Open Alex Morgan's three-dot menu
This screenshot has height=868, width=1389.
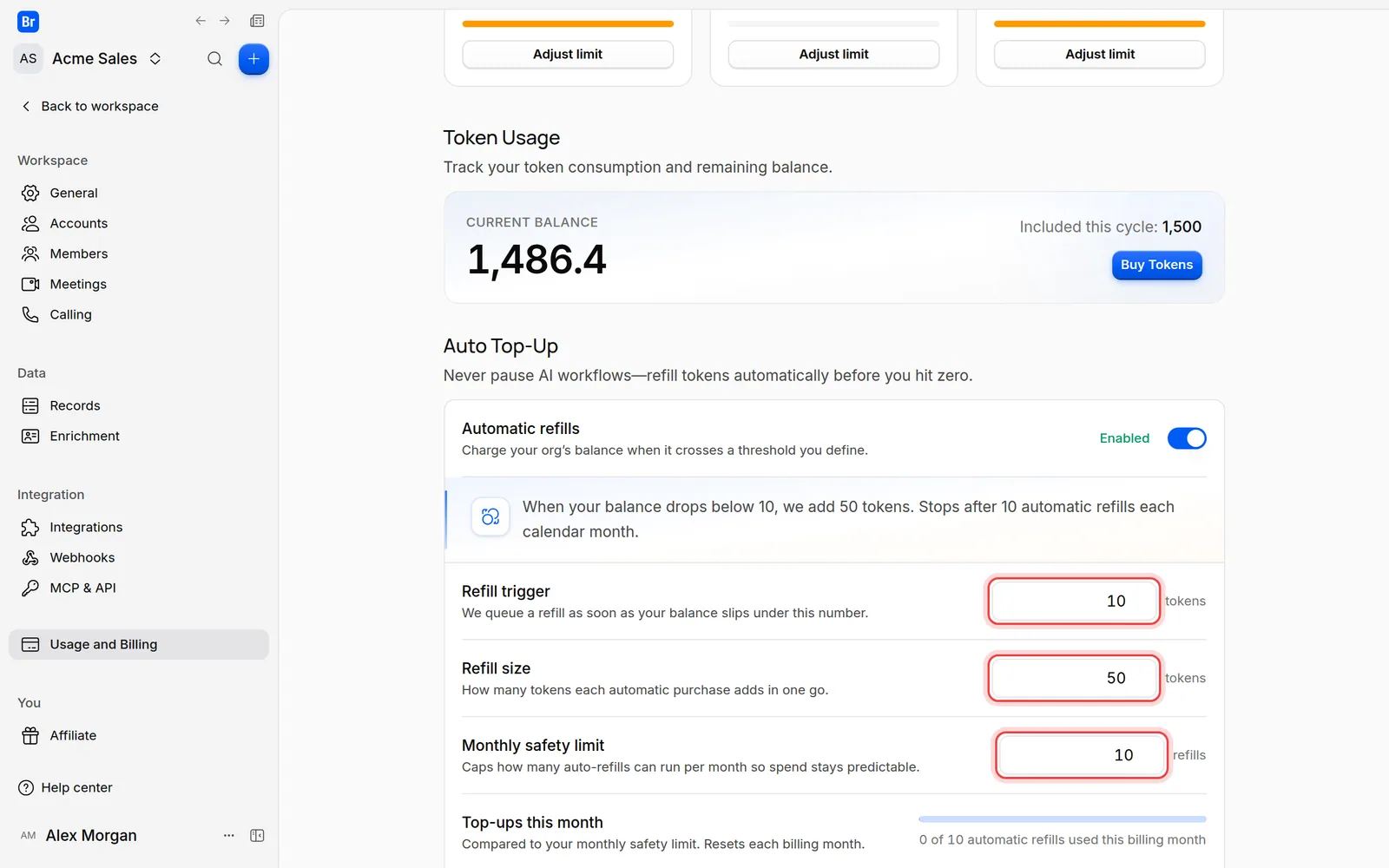pos(229,835)
